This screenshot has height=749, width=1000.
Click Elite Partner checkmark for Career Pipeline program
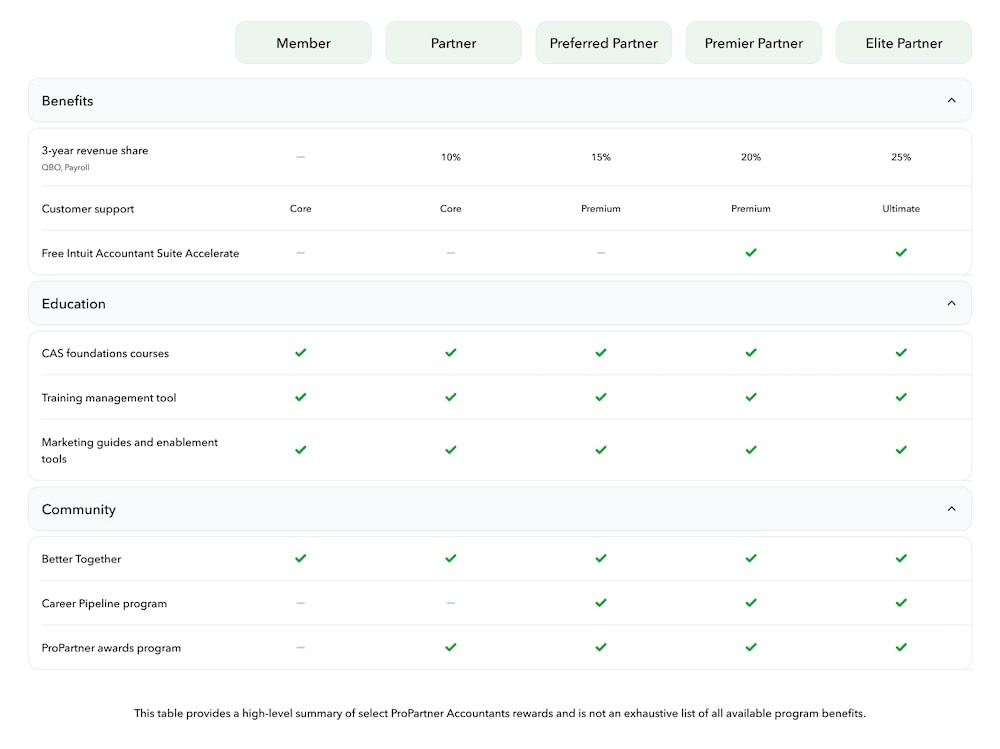901,603
